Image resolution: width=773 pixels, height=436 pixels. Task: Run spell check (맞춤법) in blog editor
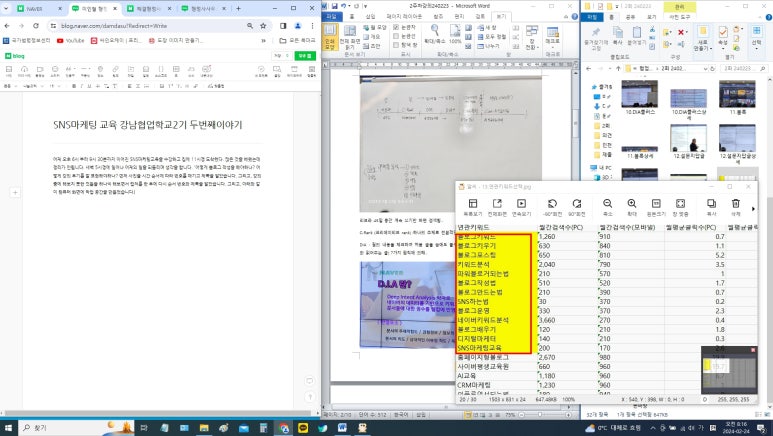(216, 86)
